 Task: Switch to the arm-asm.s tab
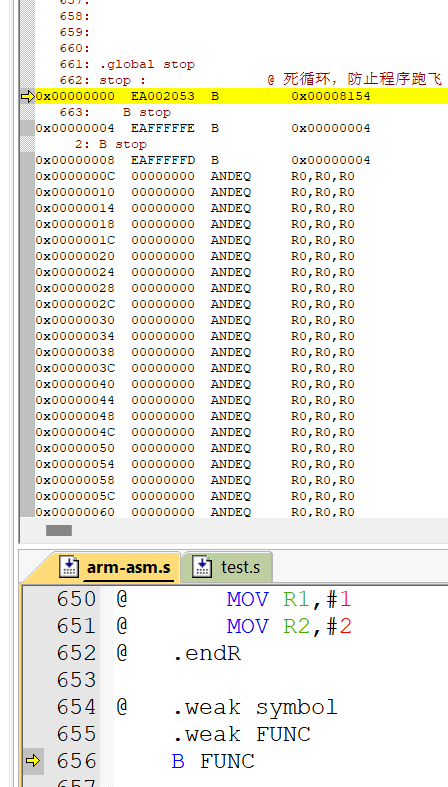[x=128, y=568]
